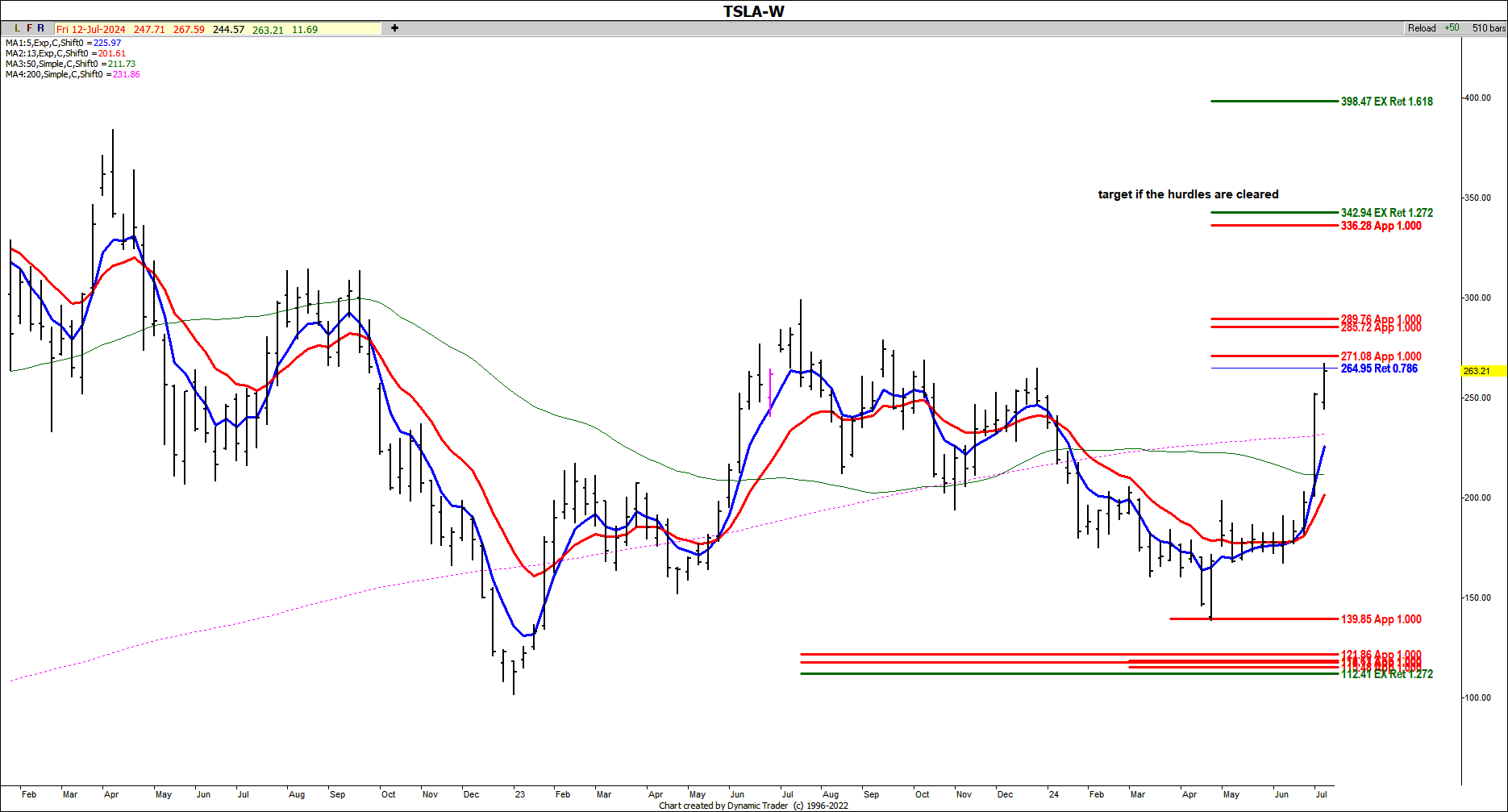Click the 139.85 App 1.000 label
This screenshot has height=812, width=1508.
(1381, 619)
